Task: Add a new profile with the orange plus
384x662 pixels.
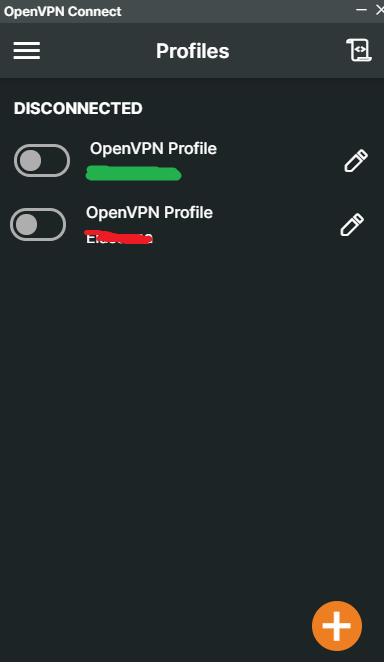Action: tap(337, 626)
